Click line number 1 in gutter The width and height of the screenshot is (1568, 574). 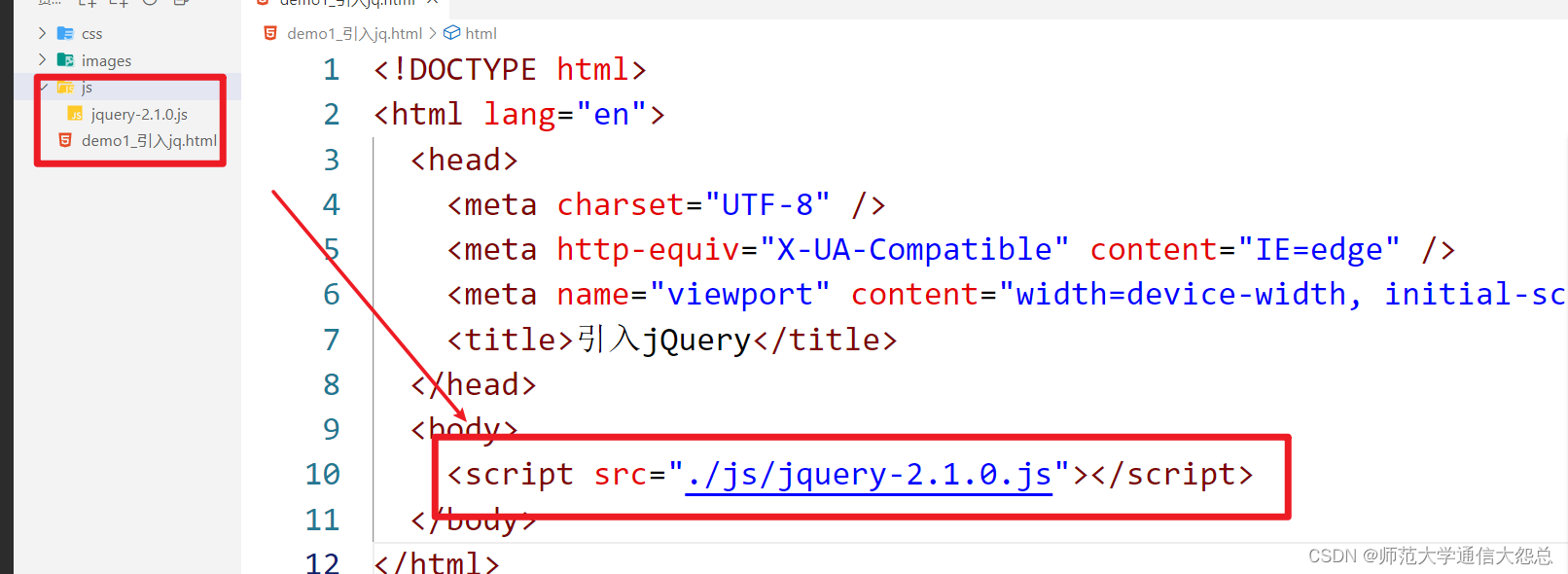(x=332, y=70)
